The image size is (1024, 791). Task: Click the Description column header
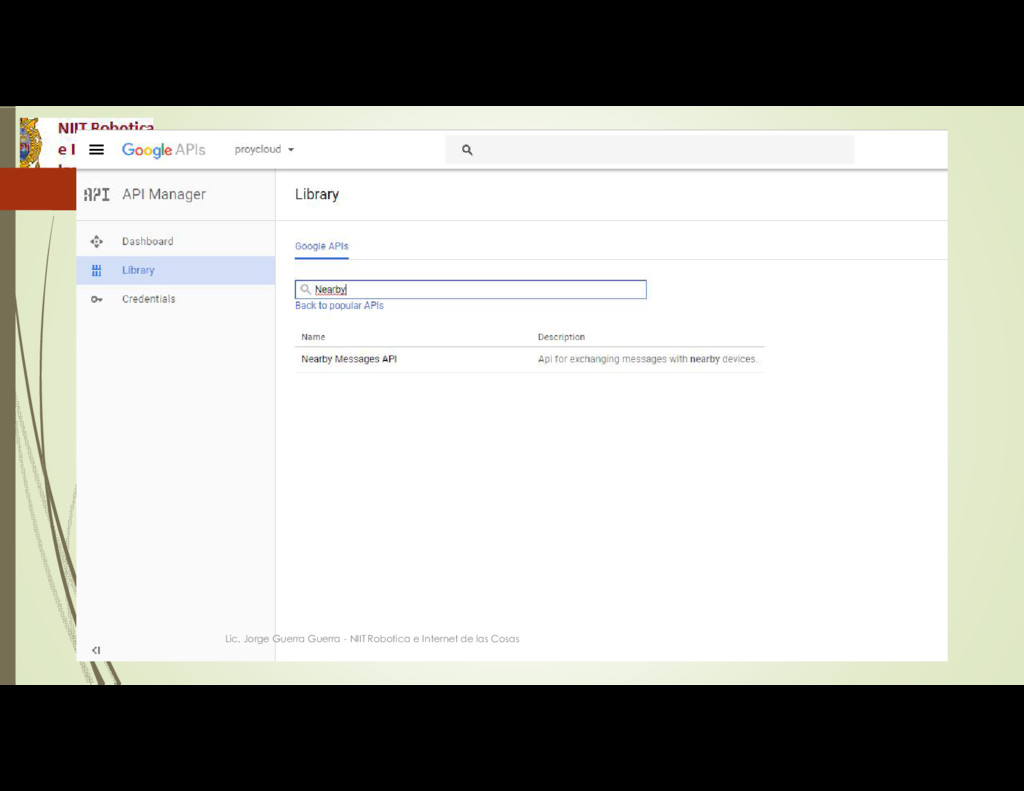pos(561,337)
